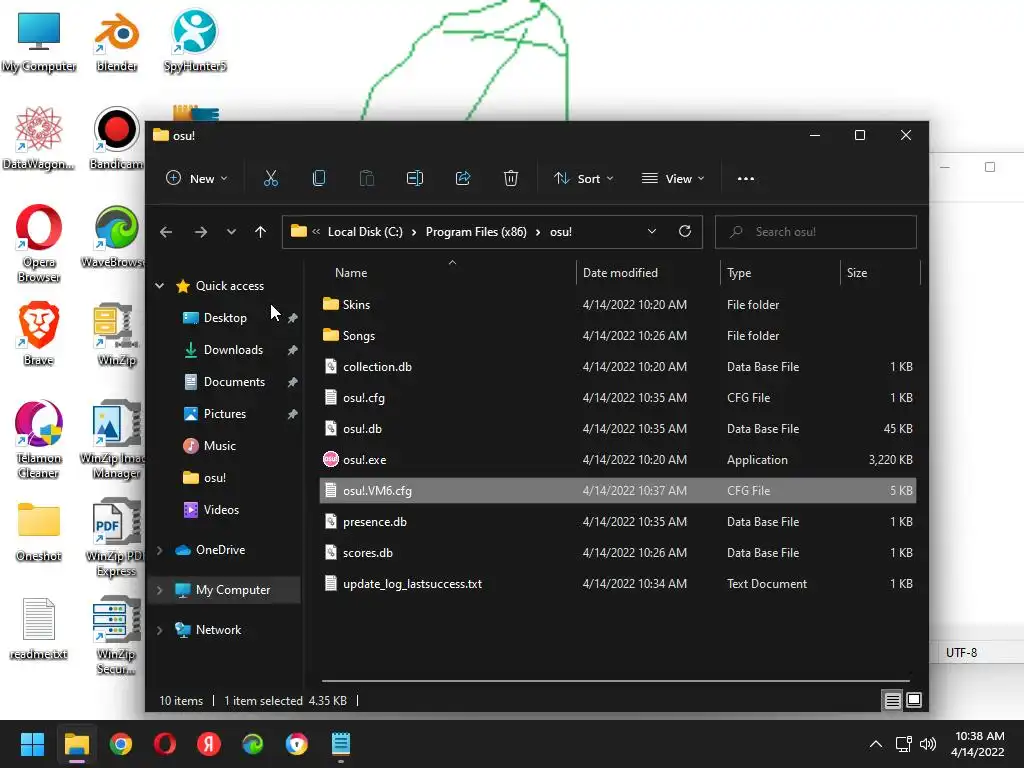Click the Rename icon in toolbar
Screen dimensions: 1024x768
pos(415,178)
